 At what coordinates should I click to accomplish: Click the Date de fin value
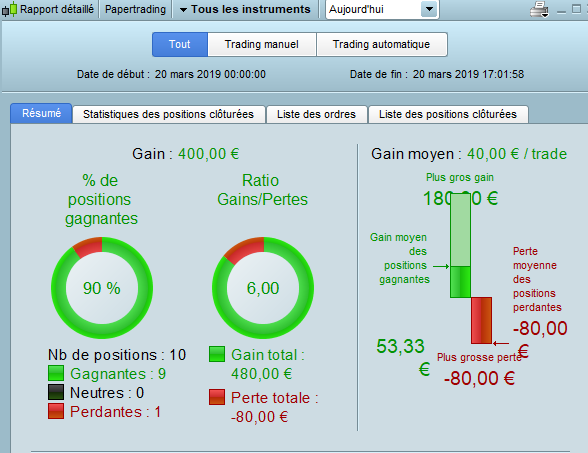click(468, 74)
